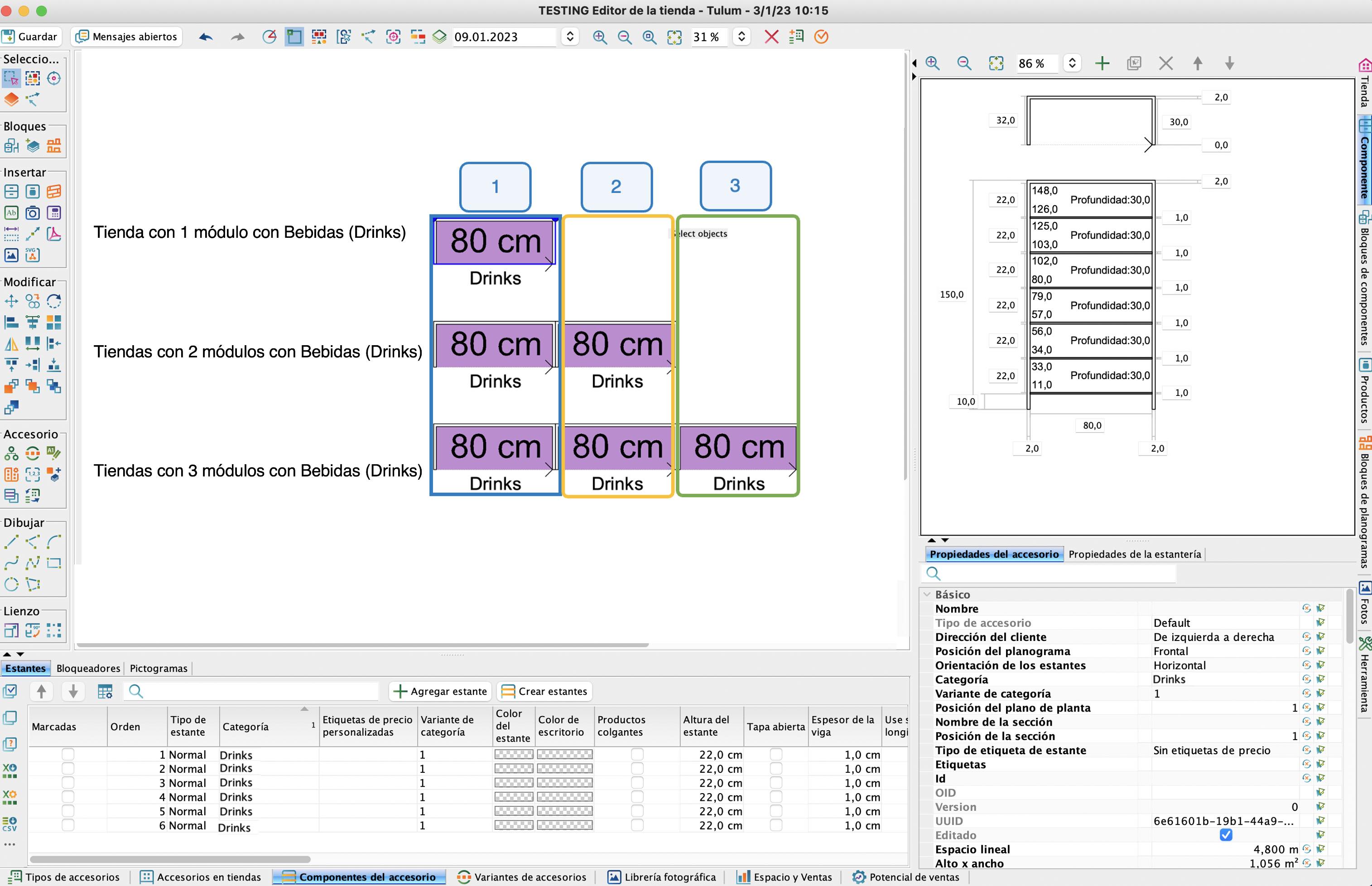Toggle Productos colgantes for row 6
Screen dimensions: 1372x886
coord(637,825)
